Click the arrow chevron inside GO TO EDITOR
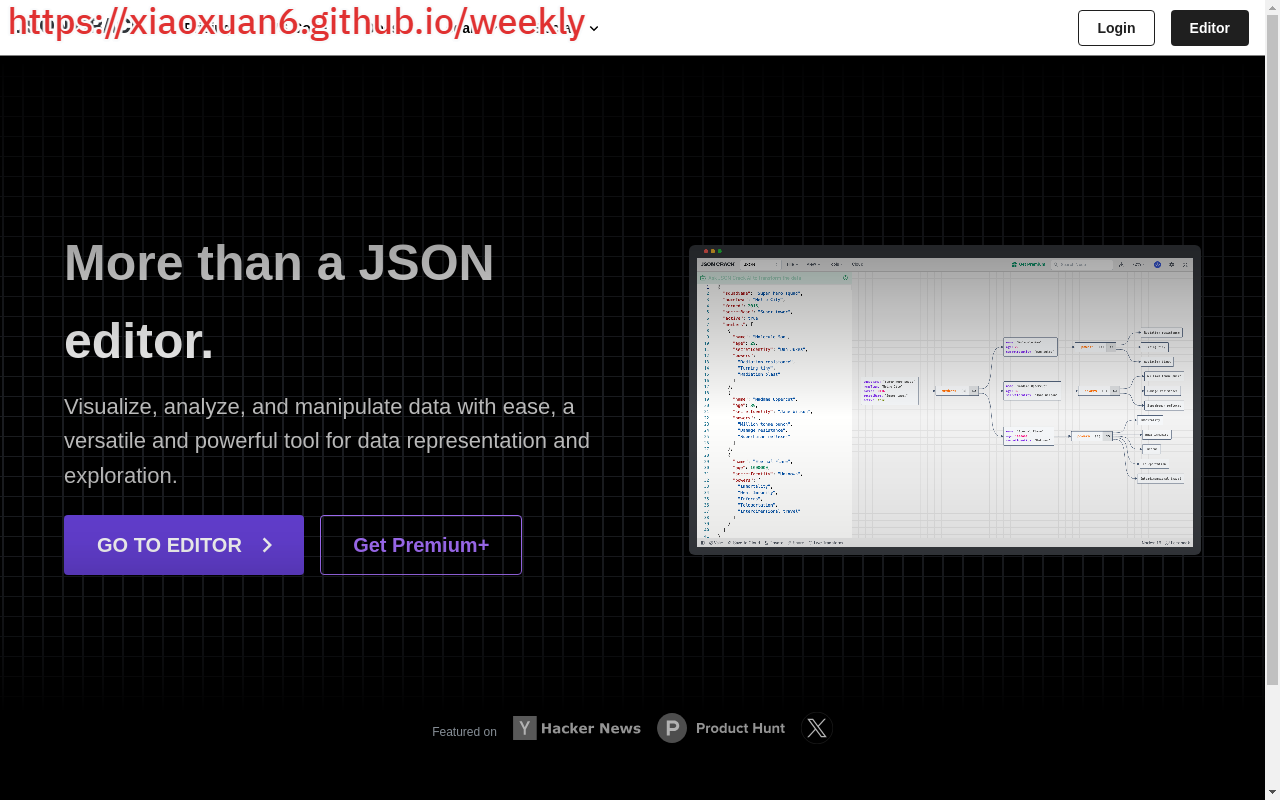The image size is (1280, 800). 267,545
